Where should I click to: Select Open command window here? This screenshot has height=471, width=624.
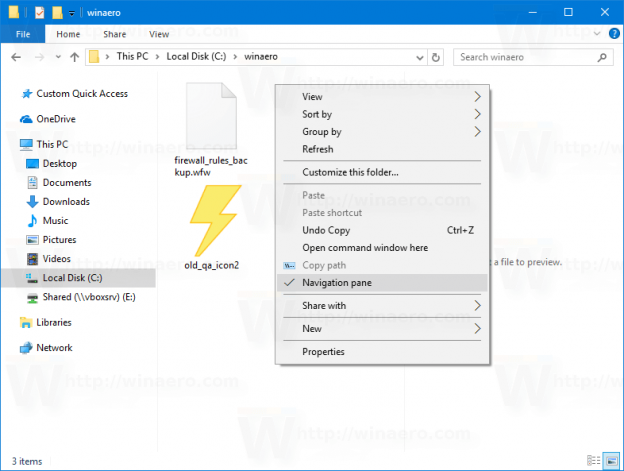[x=365, y=247]
